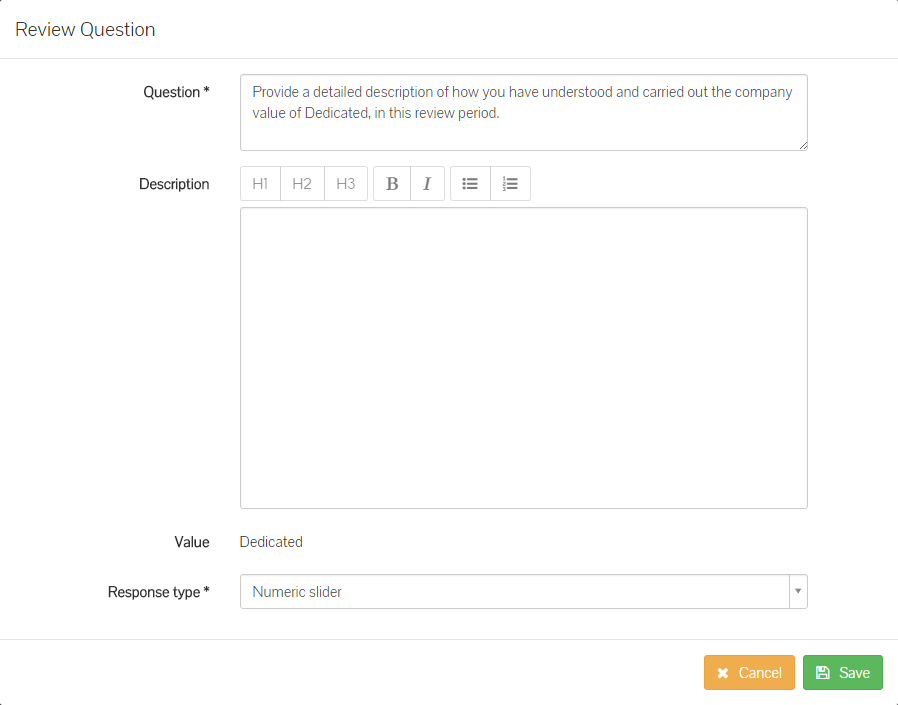898x705 pixels.
Task: Open the Response type dropdown arrow
Action: [797, 592]
